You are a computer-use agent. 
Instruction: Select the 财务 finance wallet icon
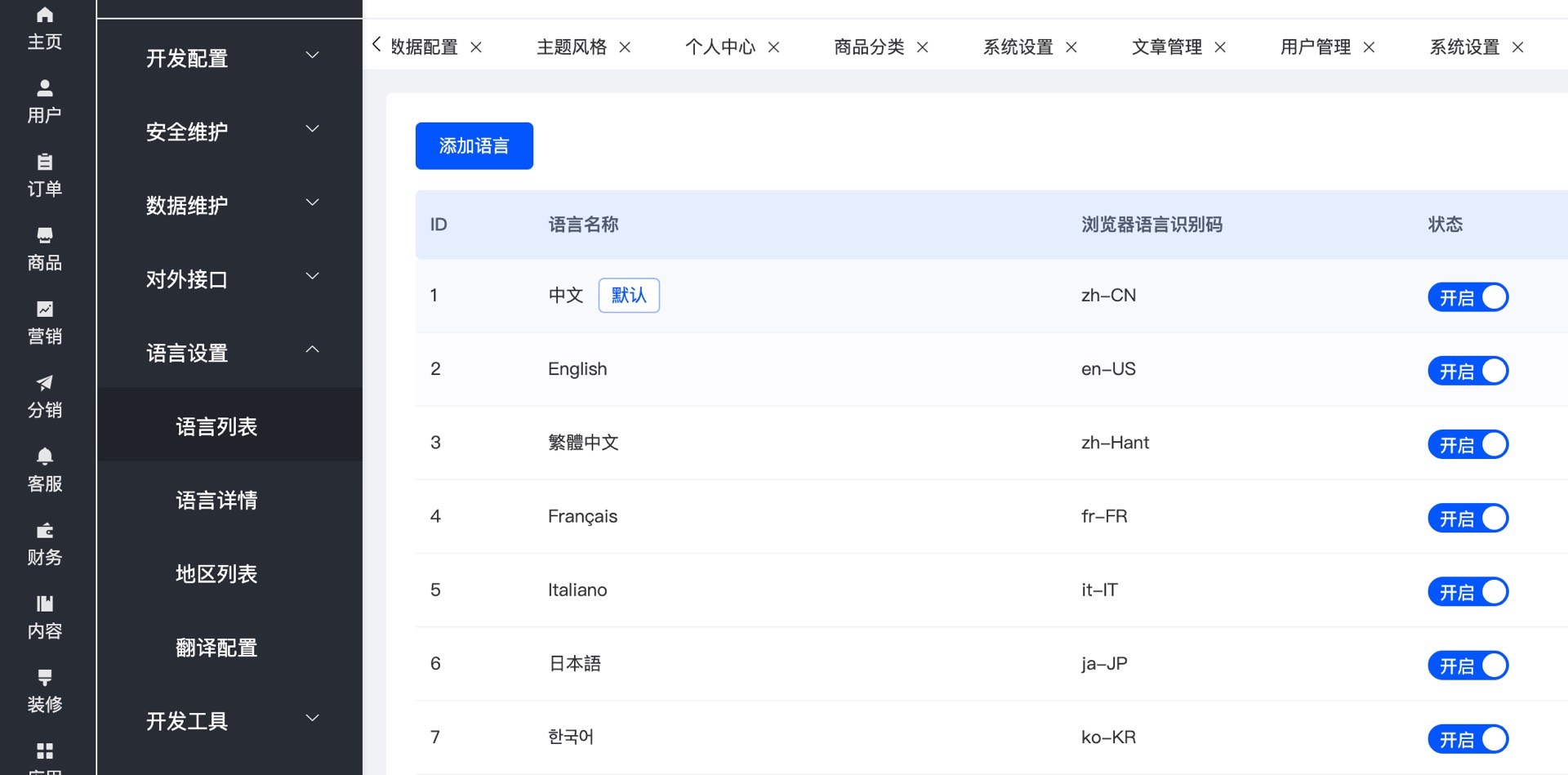[x=45, y=531]
